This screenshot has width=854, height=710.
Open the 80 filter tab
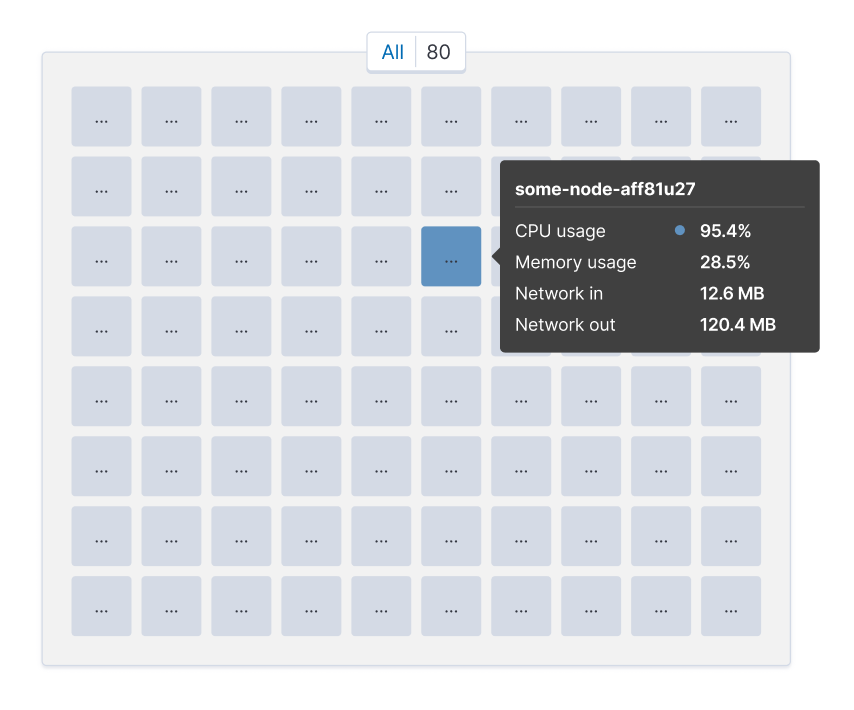(437, 52)
